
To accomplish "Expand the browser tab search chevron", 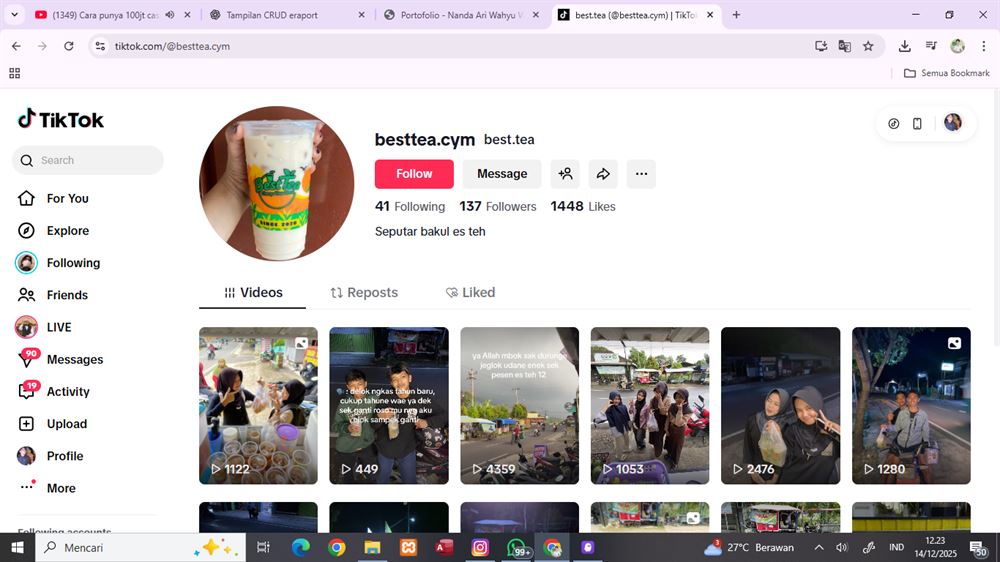I will (x=13, y=15).
